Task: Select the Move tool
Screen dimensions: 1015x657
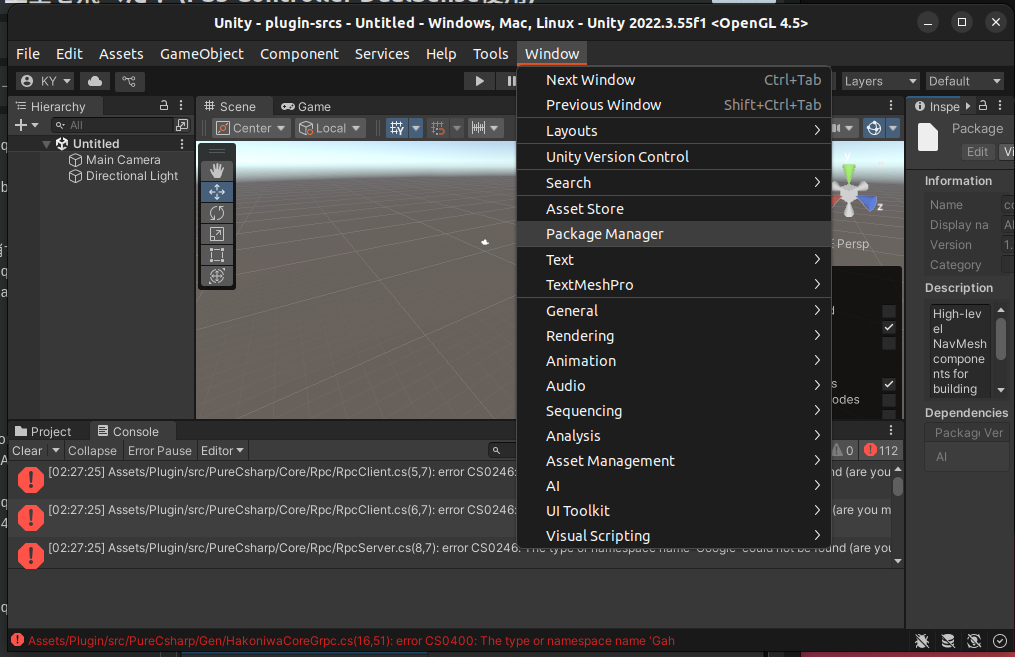Action: tap(217, 192)
